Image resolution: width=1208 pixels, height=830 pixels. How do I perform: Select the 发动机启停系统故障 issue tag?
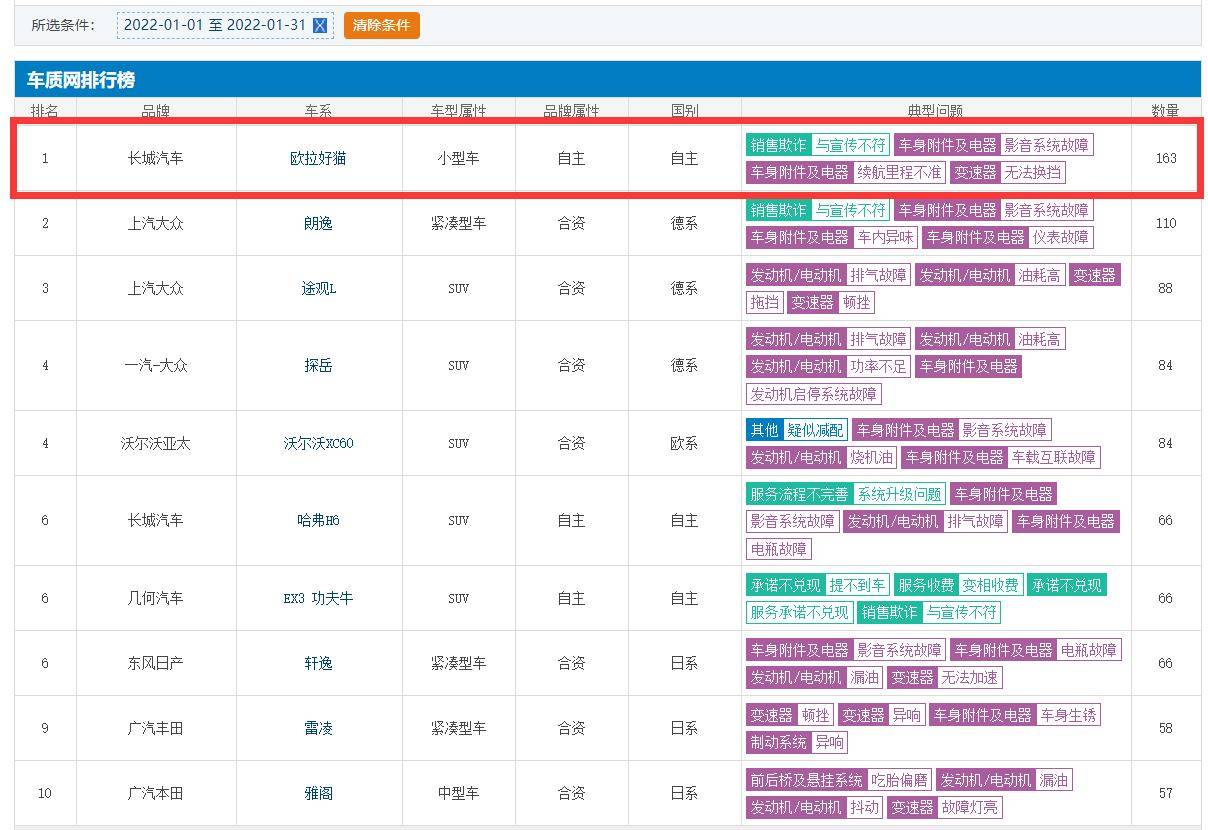point(814,394)
